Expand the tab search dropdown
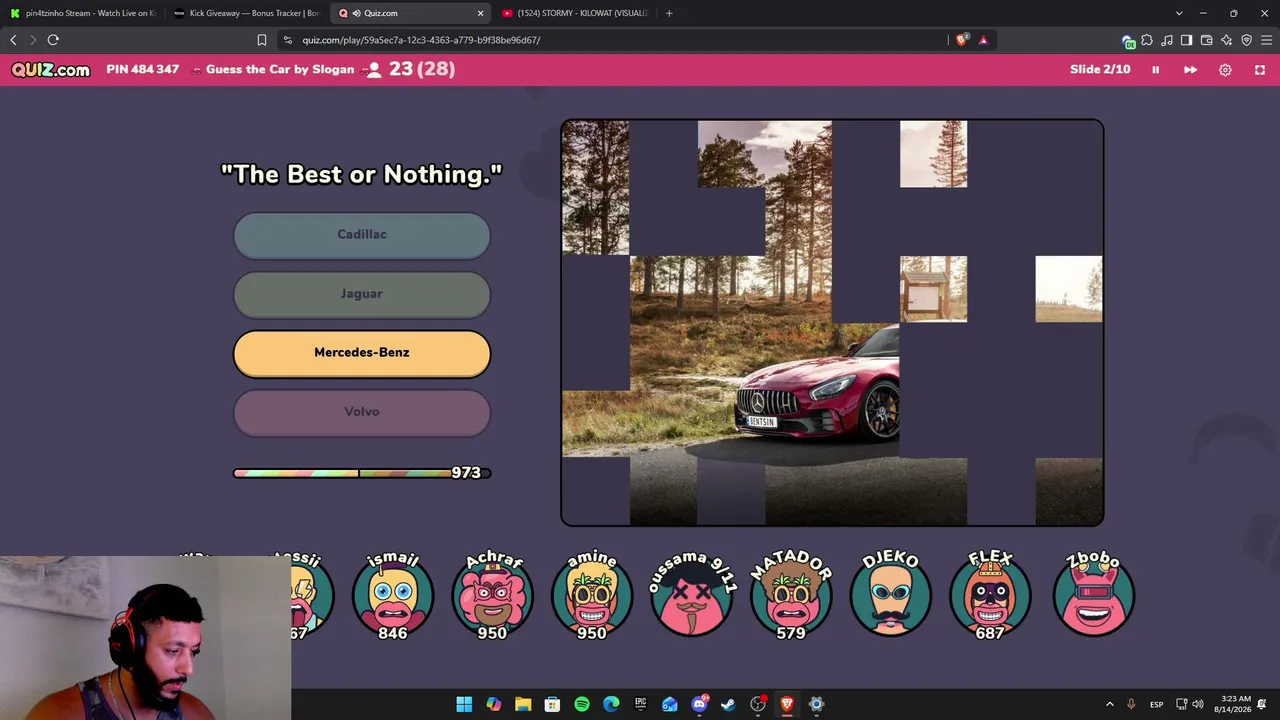 click(x=1179, y=13)
